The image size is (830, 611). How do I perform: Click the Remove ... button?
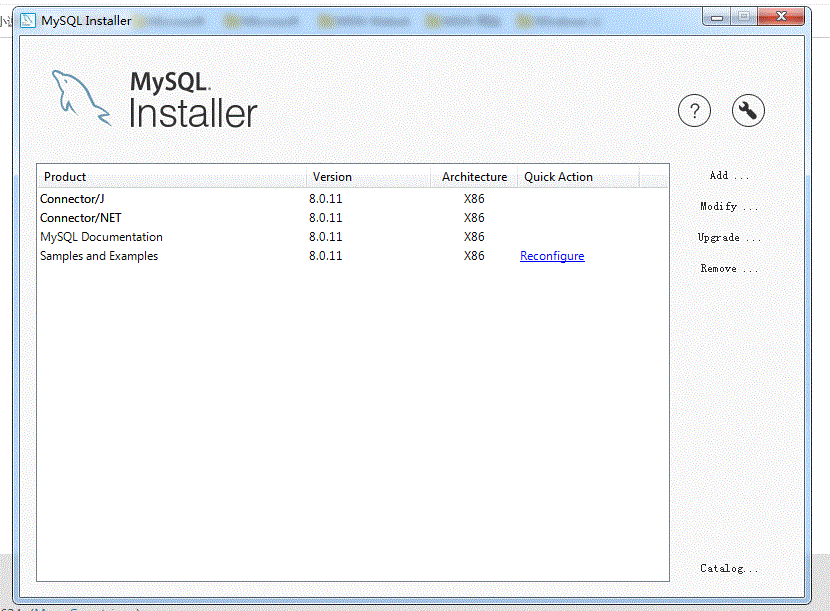click(x=729, y=268)
